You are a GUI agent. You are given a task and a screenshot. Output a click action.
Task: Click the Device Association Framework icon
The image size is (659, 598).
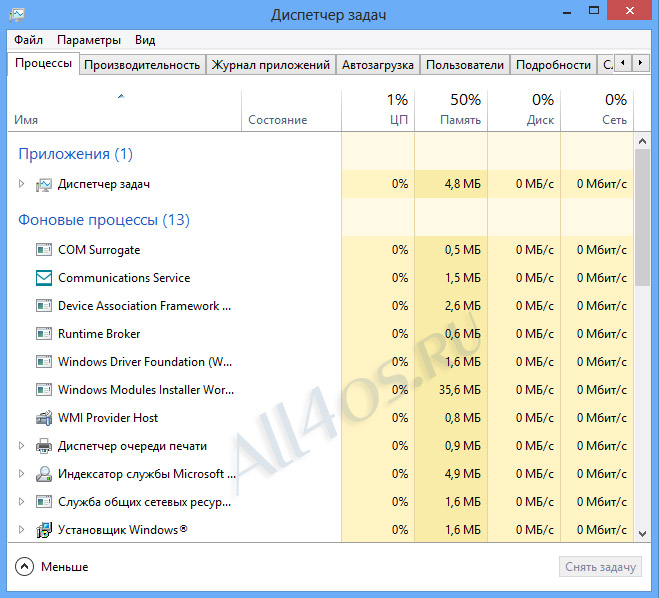pos(44,306)
